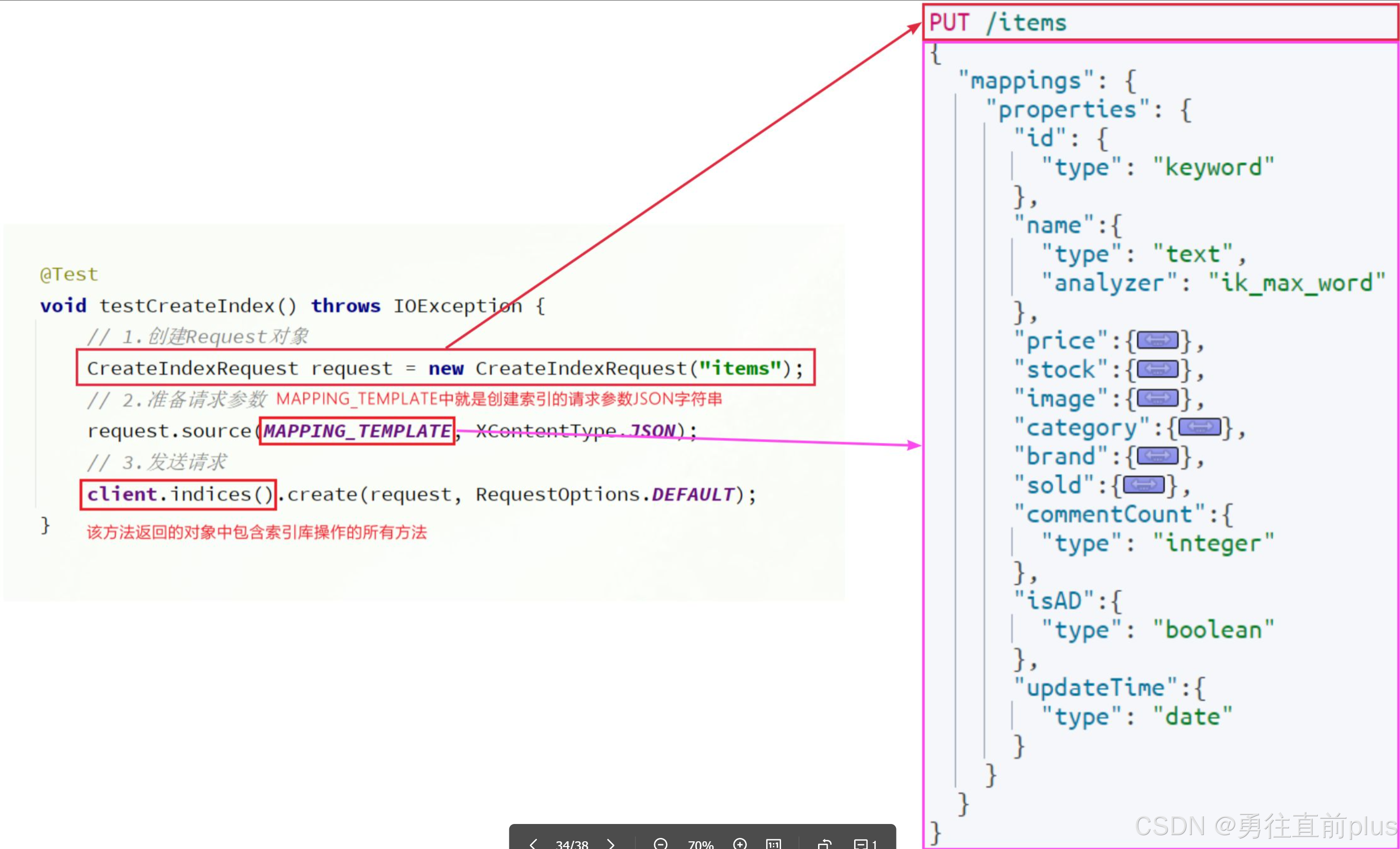Image resolution: width=1400 pixels, height=849 pixels.
Task: Expand the collapsed "price" JSON block
Action: [1158, 341]
